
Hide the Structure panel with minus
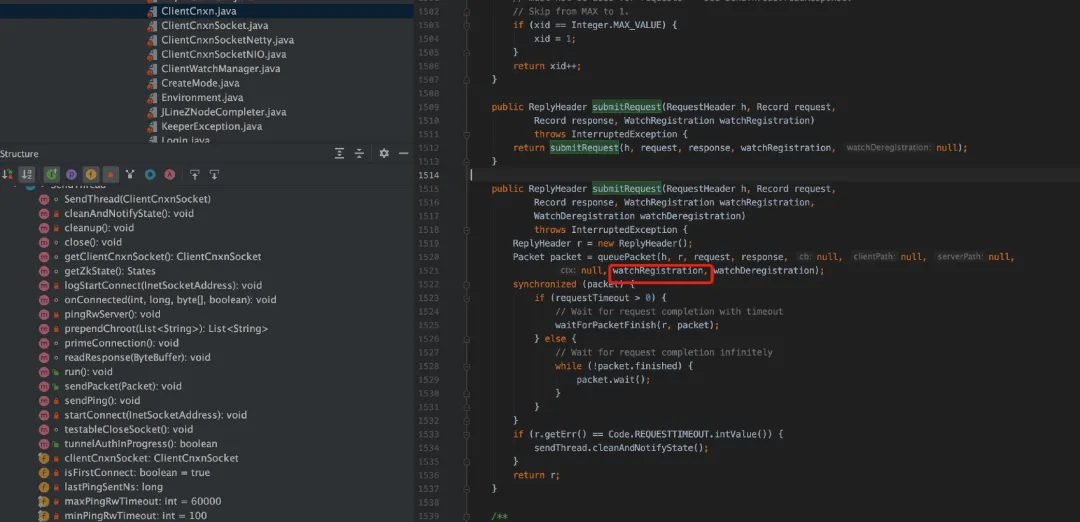click(x=404, y=154)
